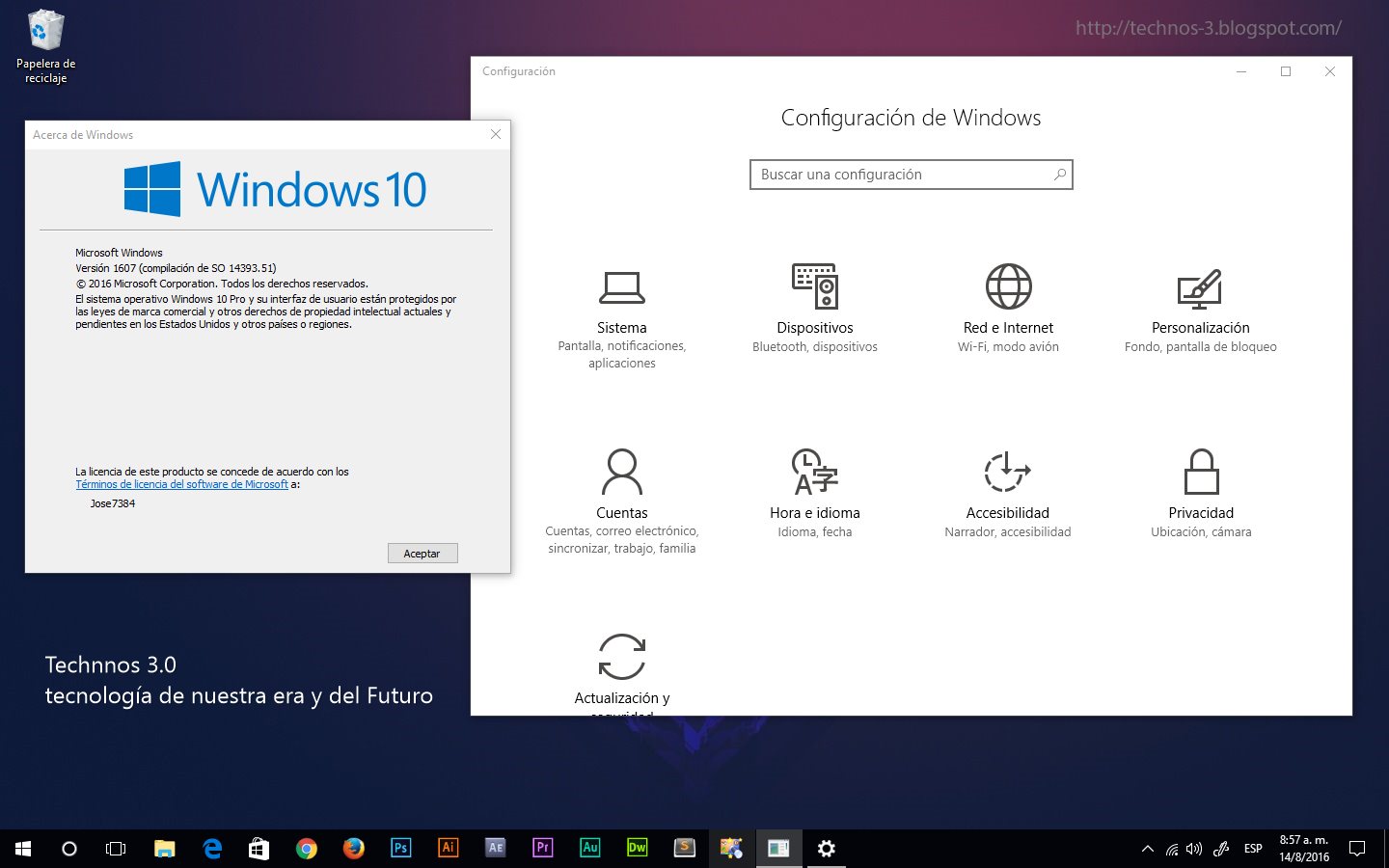Open the clock showing 8:57 a. m.
The image size is (1389, 868).
[x=1304, y=849]
